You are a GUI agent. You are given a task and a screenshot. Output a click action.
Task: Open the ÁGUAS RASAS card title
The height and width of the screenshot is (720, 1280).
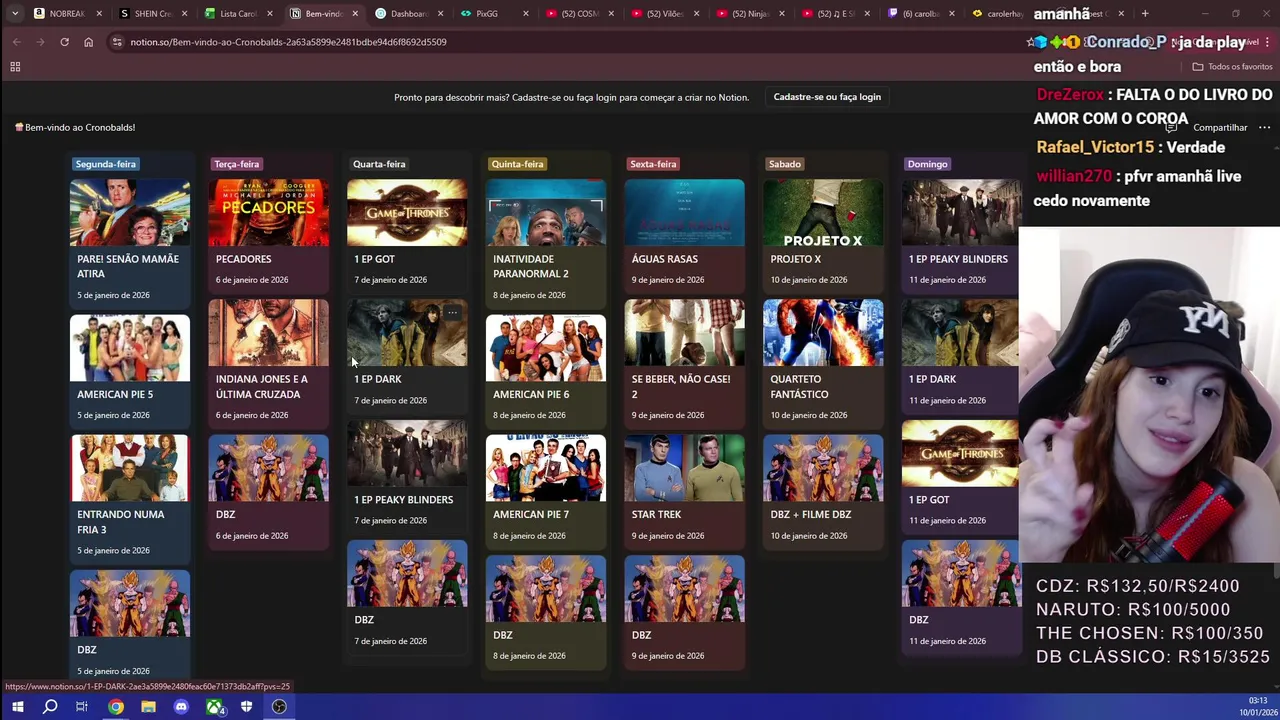point(665,259)
